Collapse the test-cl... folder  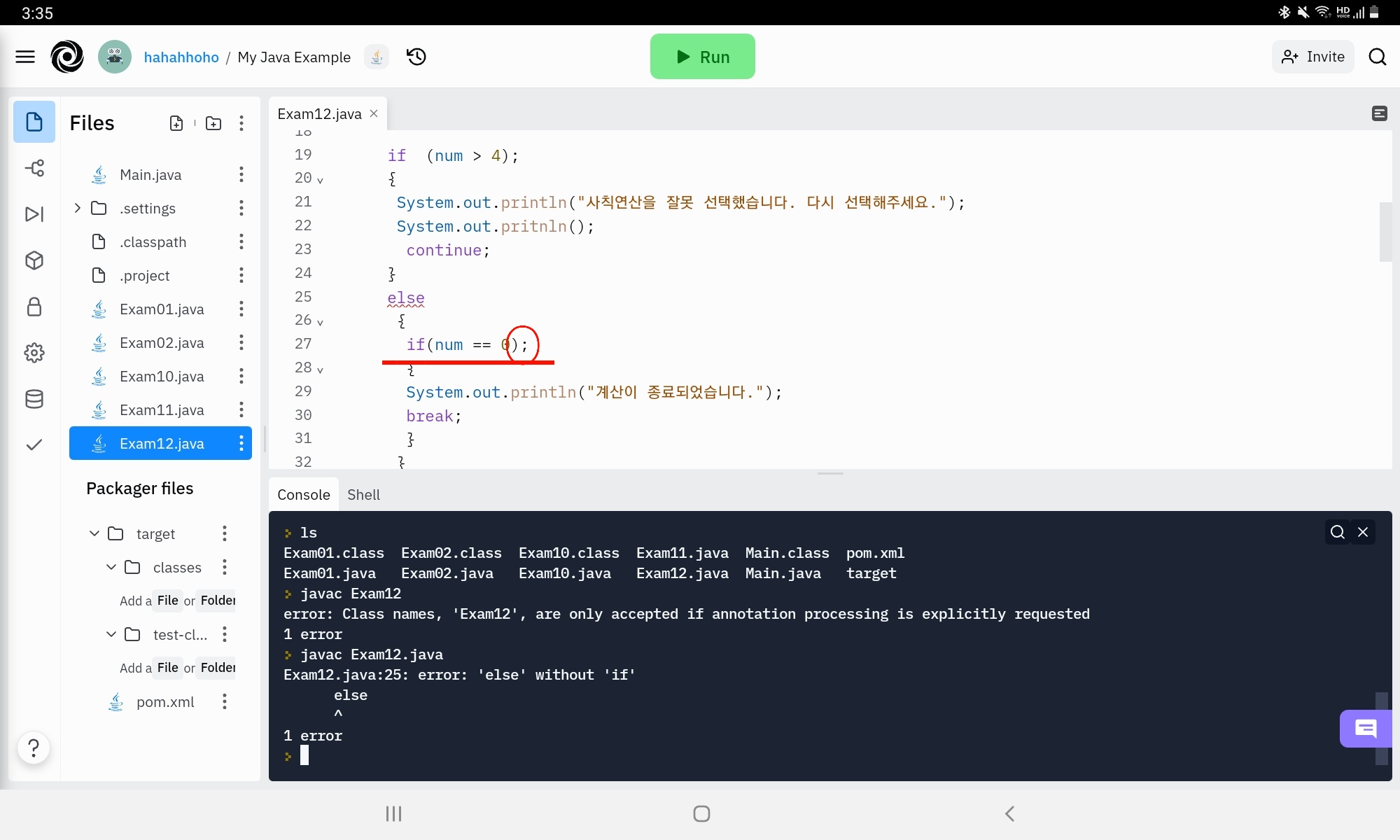pyautogui.click(x=111, y=634)
